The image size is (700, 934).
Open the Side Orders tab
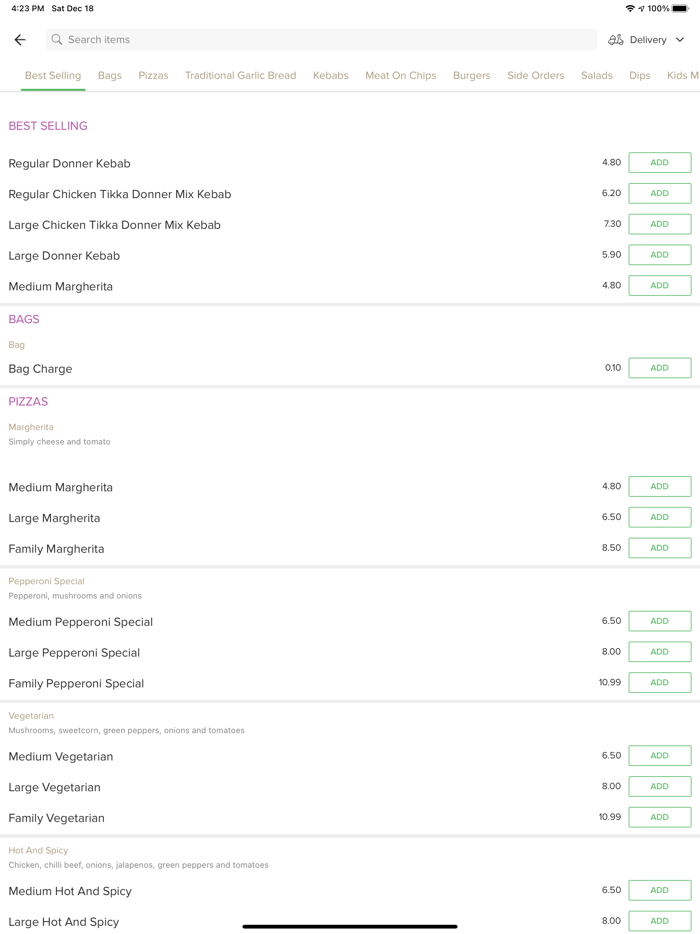[x=535, y=75]
